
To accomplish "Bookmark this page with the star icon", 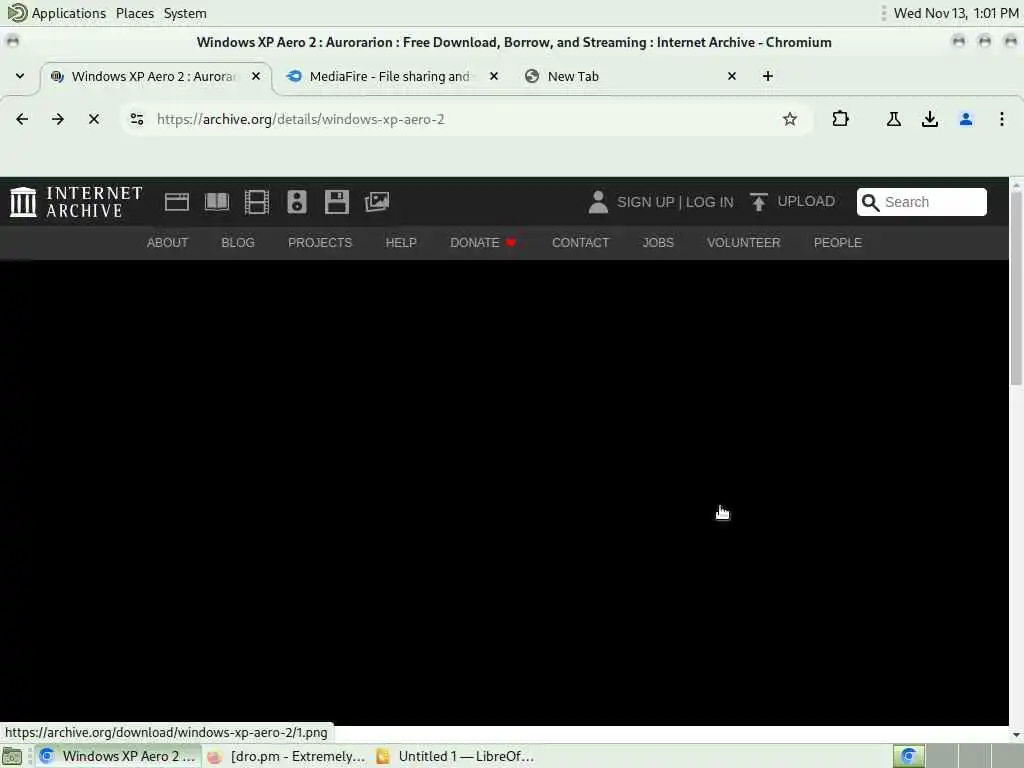I will coord(790,119).
